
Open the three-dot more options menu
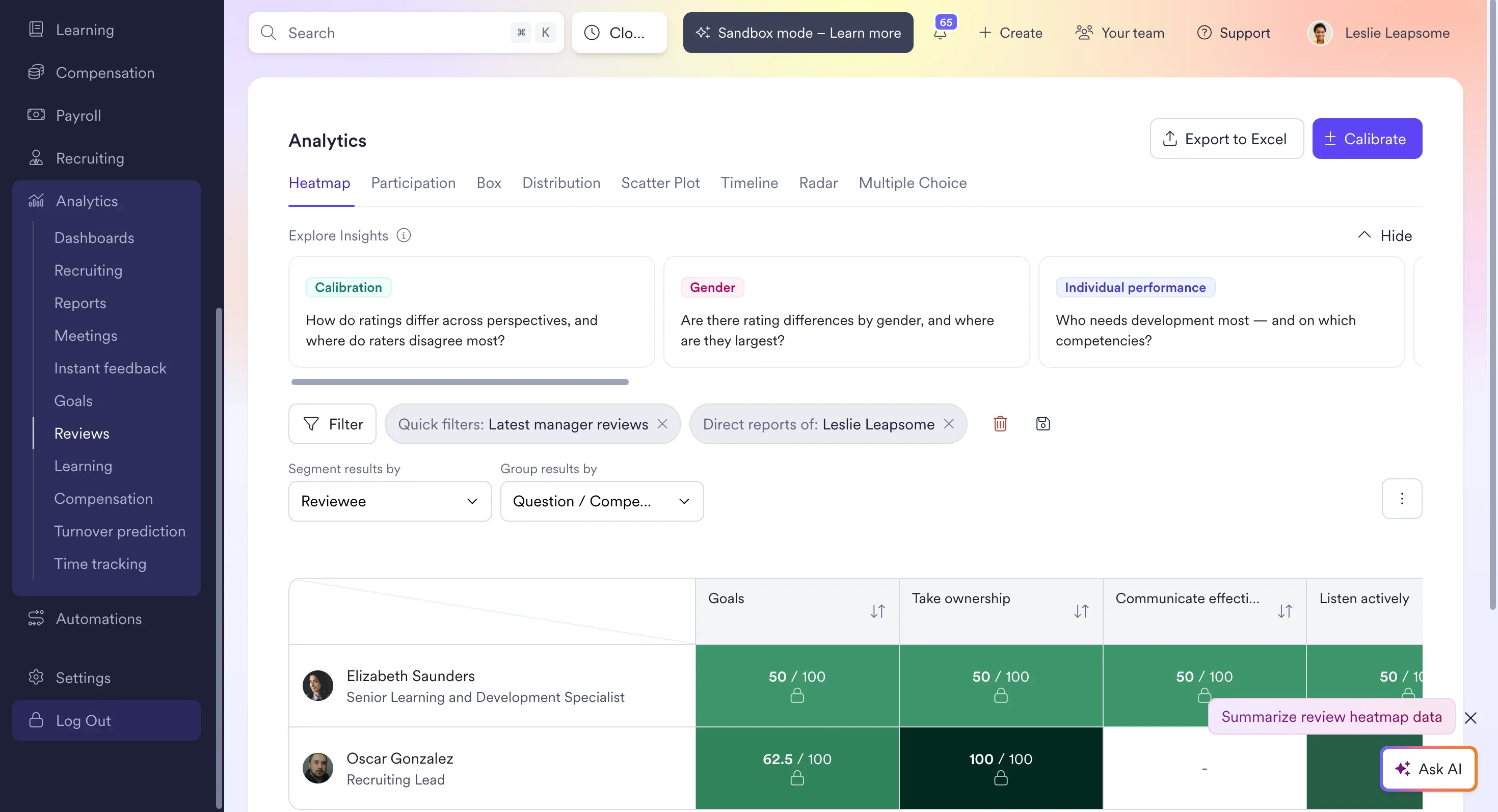tap(1402, 499)
